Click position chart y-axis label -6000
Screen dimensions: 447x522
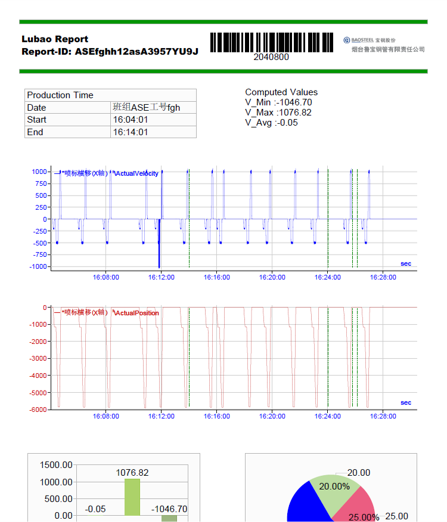coord(38,409)
